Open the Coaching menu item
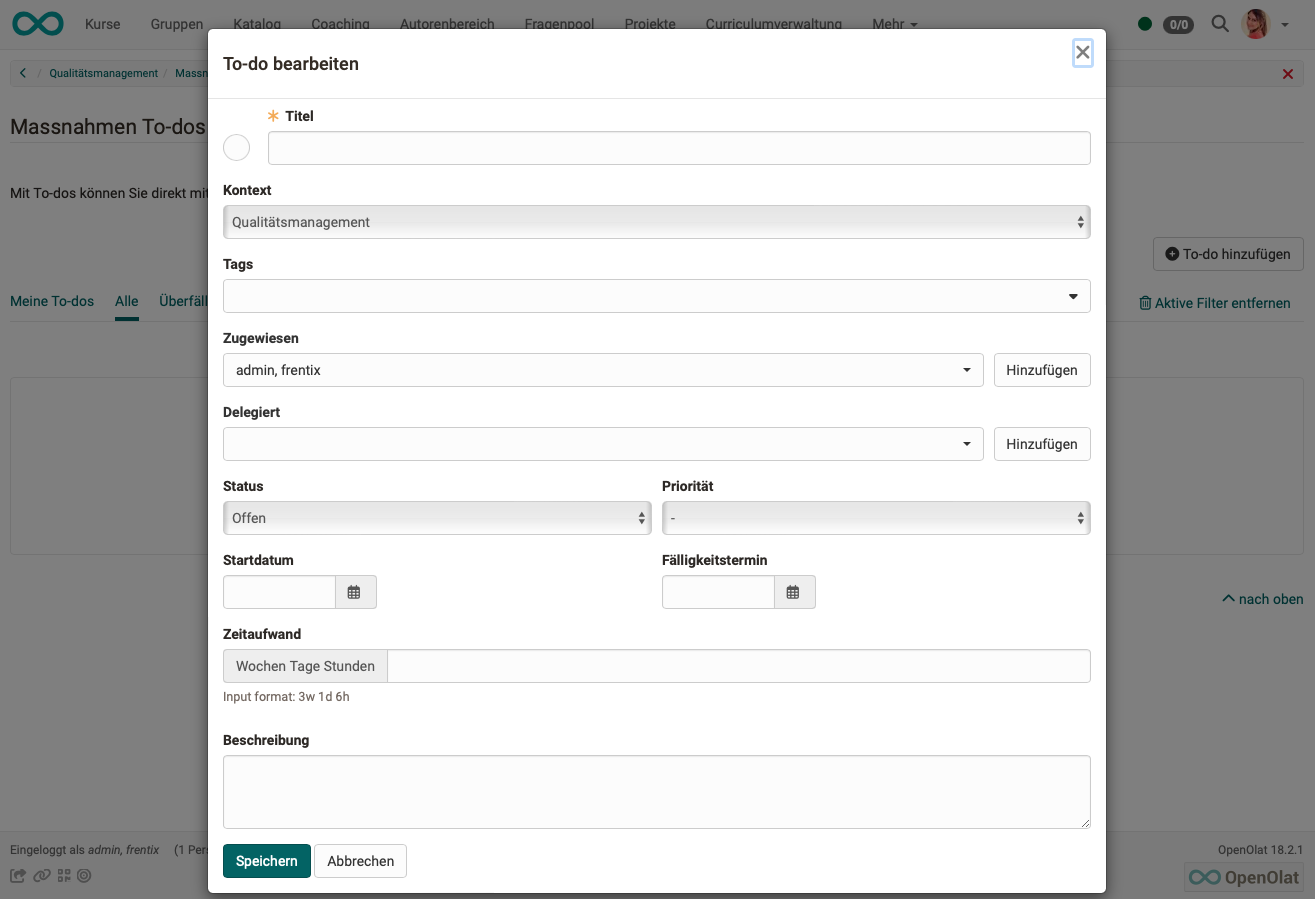This screenshot has width=1315, height=899. (340, 23)
